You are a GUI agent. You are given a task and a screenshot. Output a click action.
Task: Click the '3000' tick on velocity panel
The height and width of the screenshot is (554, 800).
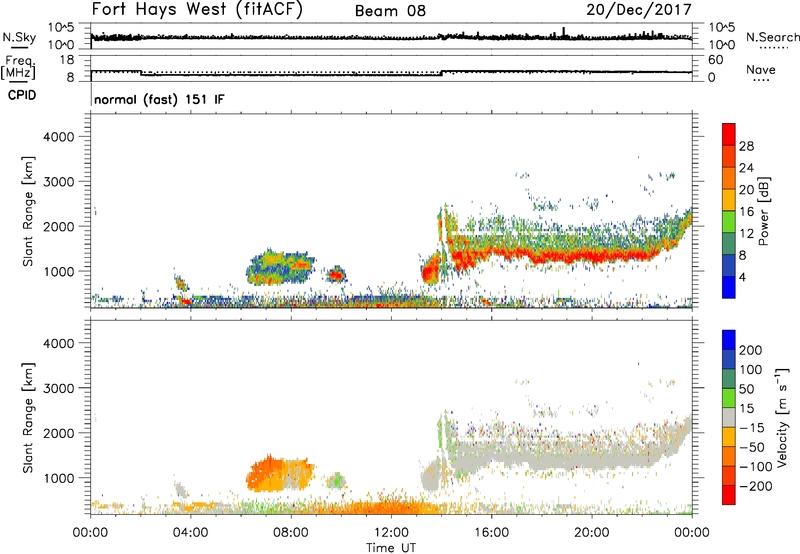pyautogui.click(x=58, y=388)
